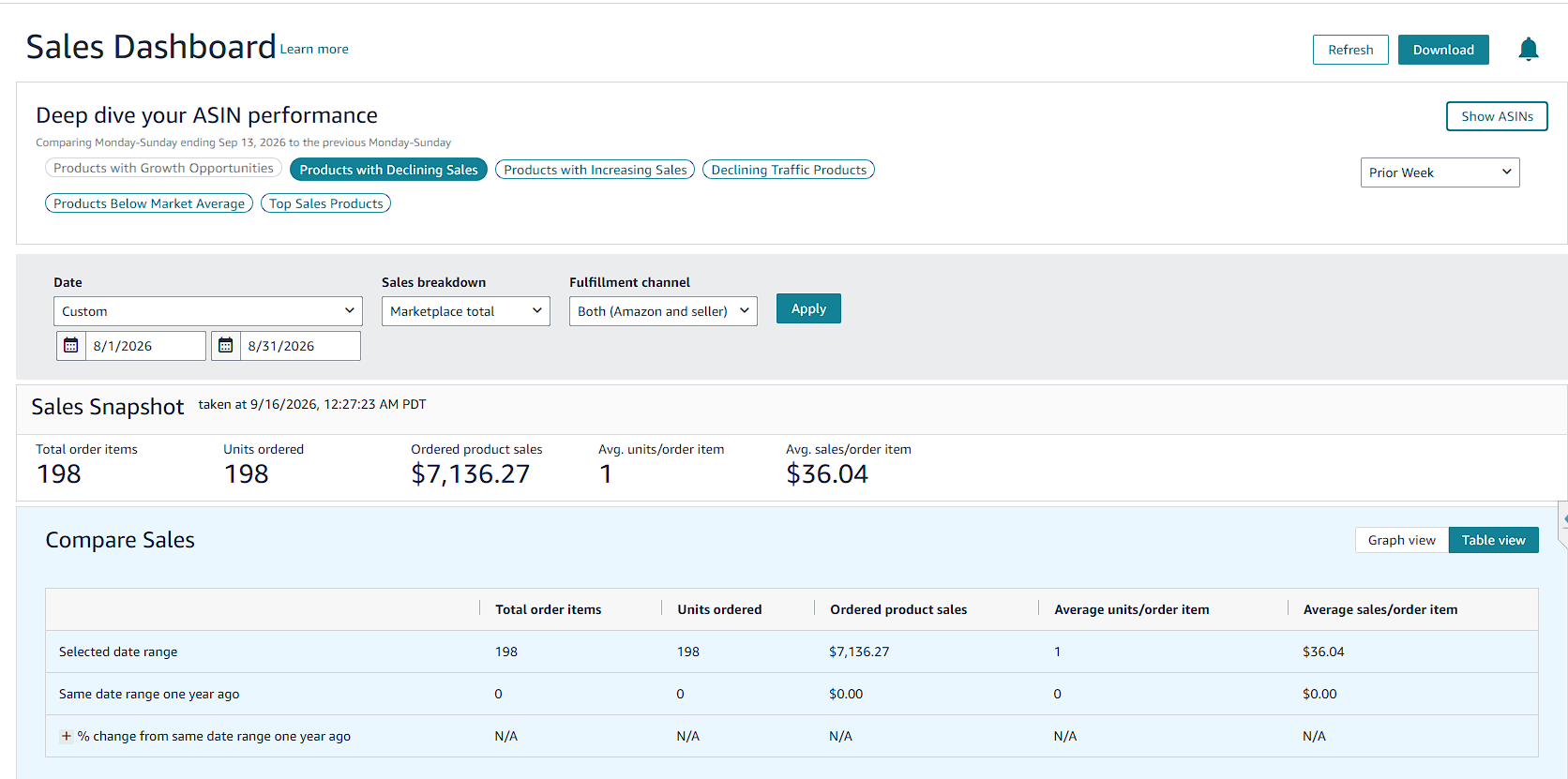Click the Units ordered column header
This screenshot has width=1568, height=779.
[719, 609]
